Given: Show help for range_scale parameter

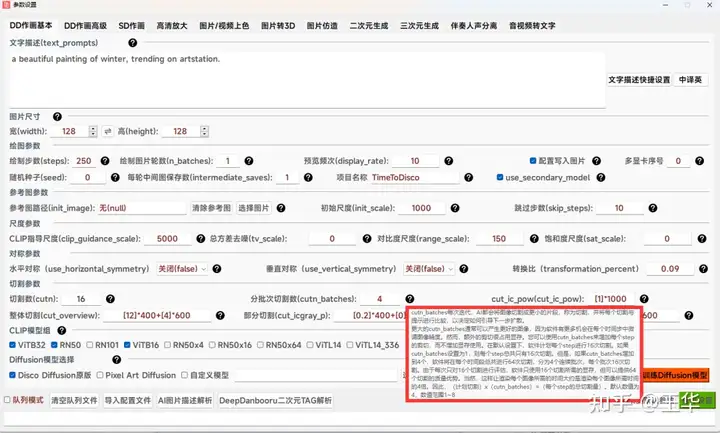Looking at the screenshot, I should click(x=534, y=238).
